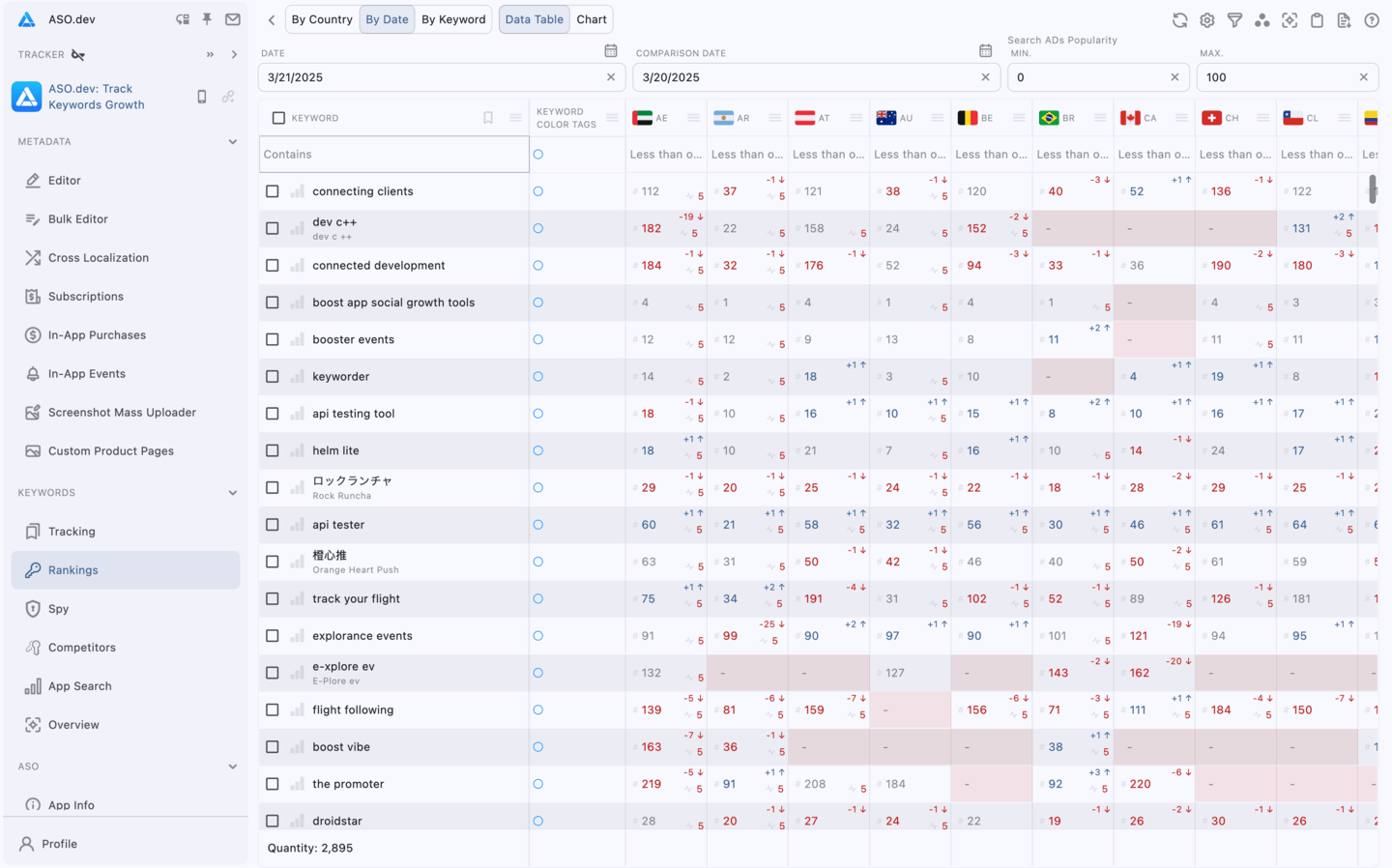This screenshot has height=868, width=1392.
Task: Switch to the Chart view tab
Action: pyautogui.click(x=592, y=19)
